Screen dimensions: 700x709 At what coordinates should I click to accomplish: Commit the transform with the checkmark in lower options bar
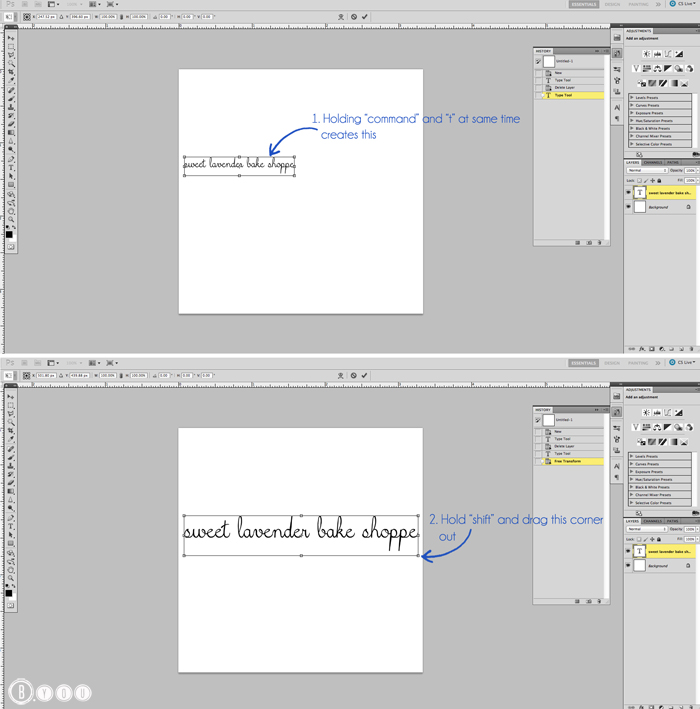point(364,375)
